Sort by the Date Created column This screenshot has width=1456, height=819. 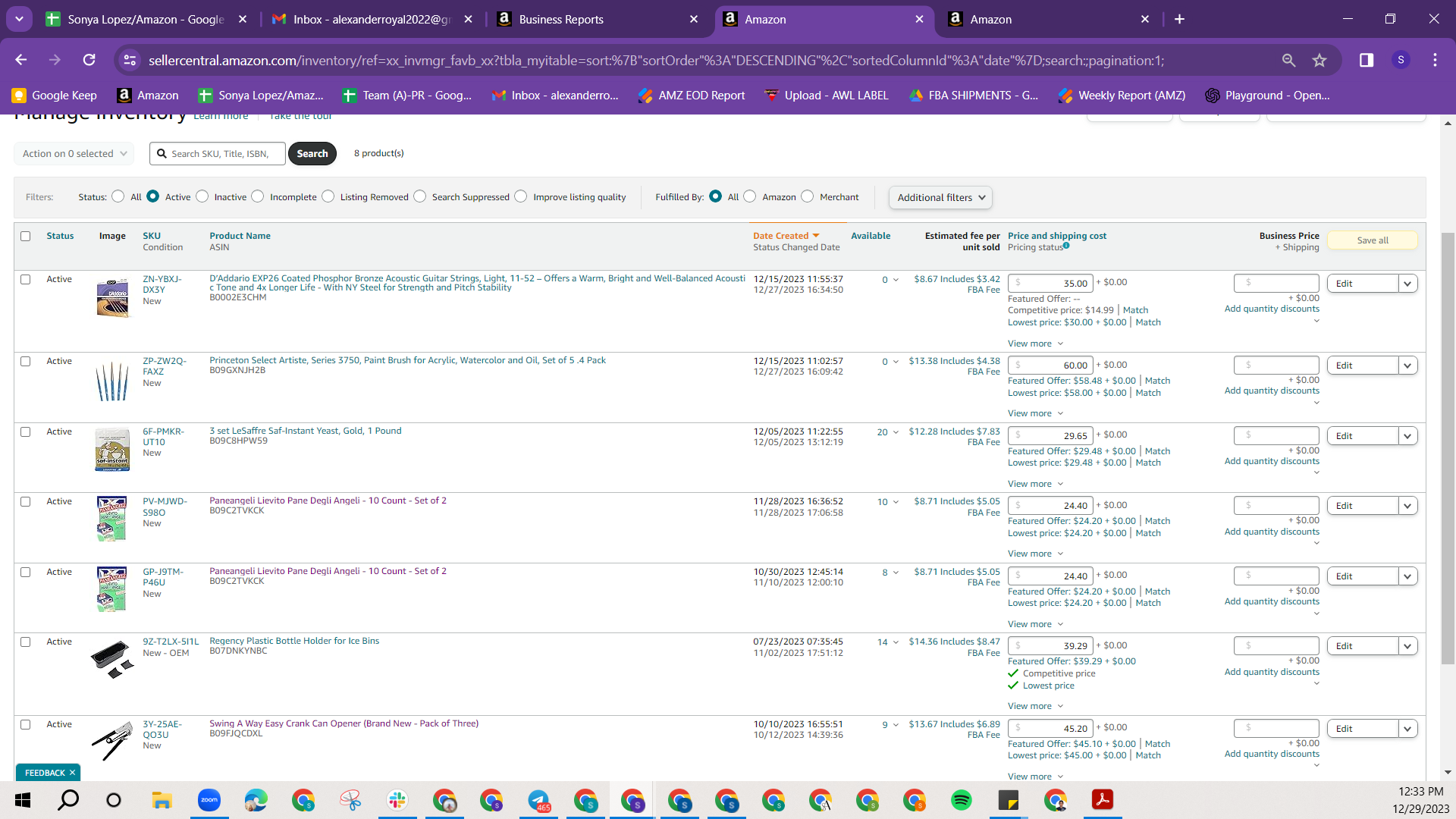(786, 236)
